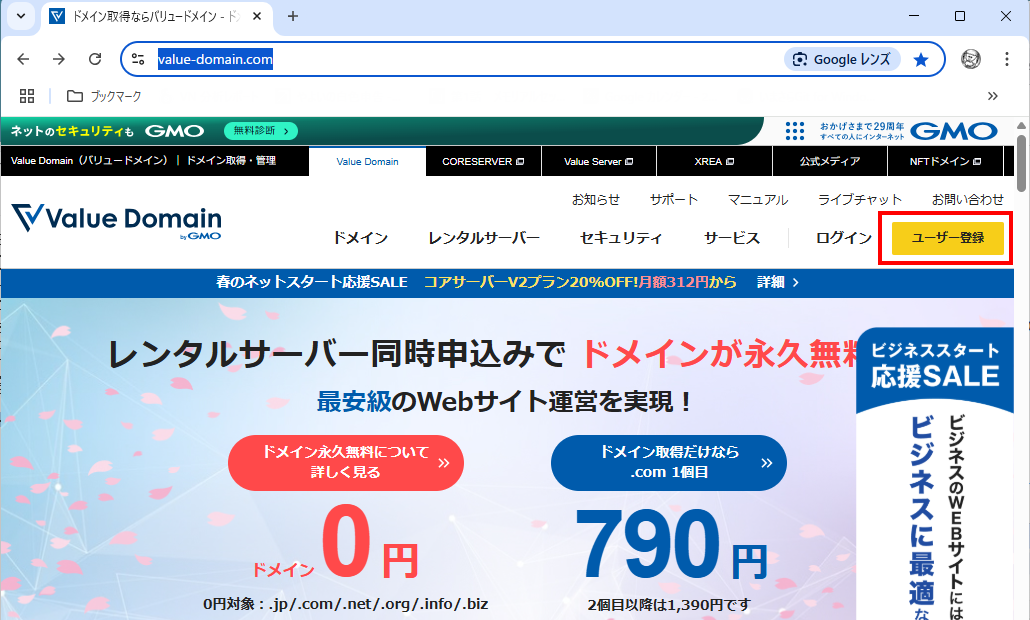The width and height of the screenshot is (1030, 620).
Task: Show hidden bookmarks with double chevron
Action: 992,96
